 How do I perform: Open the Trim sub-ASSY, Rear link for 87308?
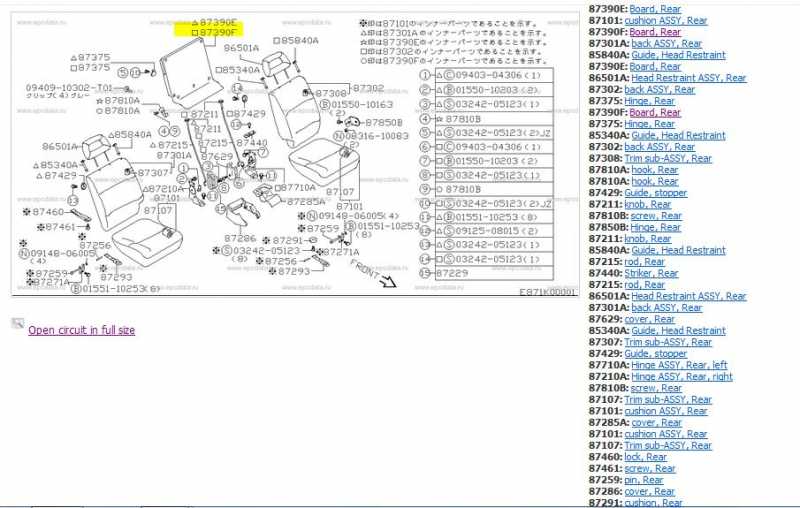point(667,158)
